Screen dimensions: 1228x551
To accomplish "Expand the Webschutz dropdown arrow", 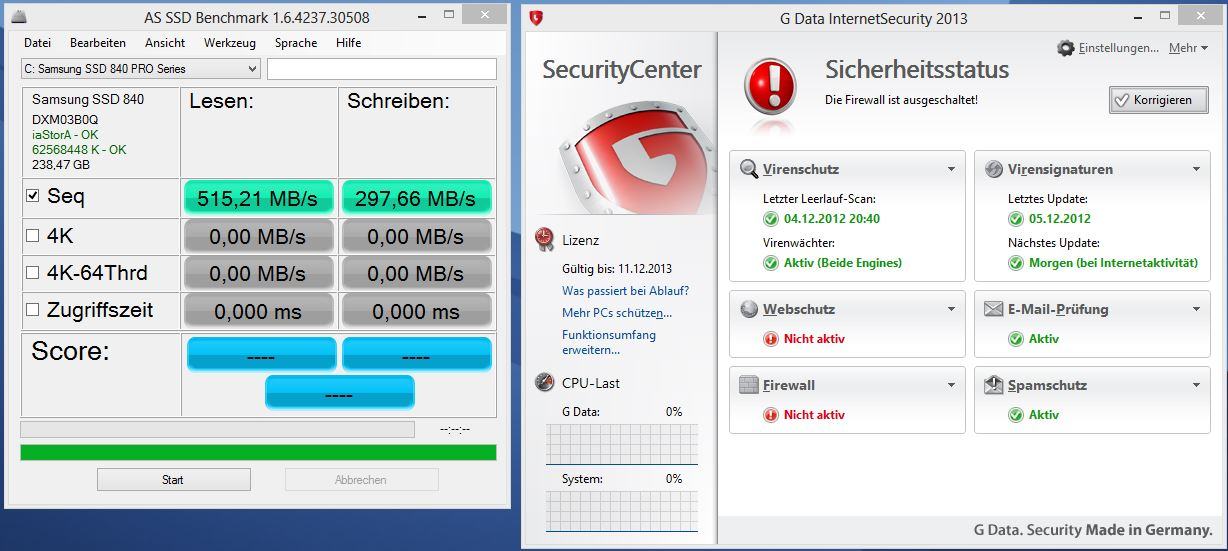I will click(x=951, y=309).
